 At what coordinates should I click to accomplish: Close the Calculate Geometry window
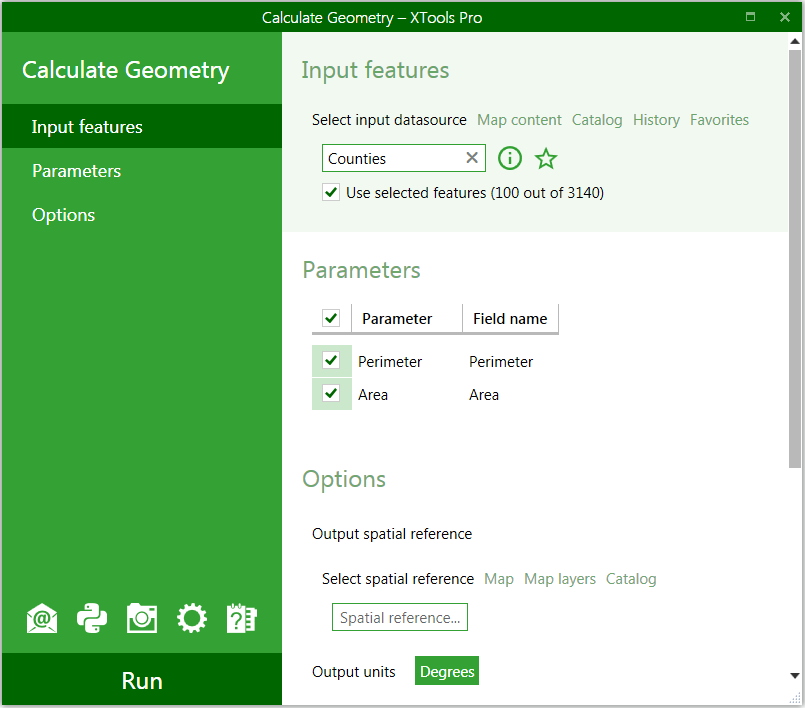tap(785, 17)
